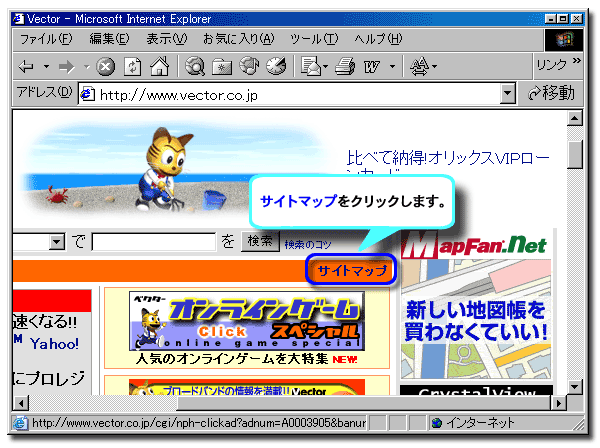The height and width of the screenshot is (448, 600).
Task: Click the 検索 search button
Action: 260,241
